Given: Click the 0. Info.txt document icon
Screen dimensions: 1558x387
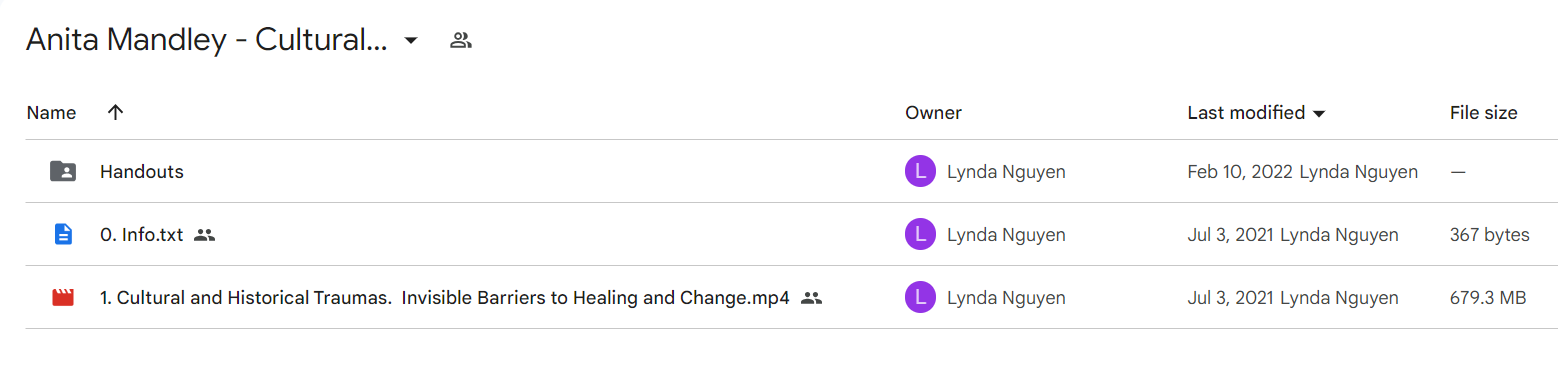Looking at the screenshot, I should 63,235.
